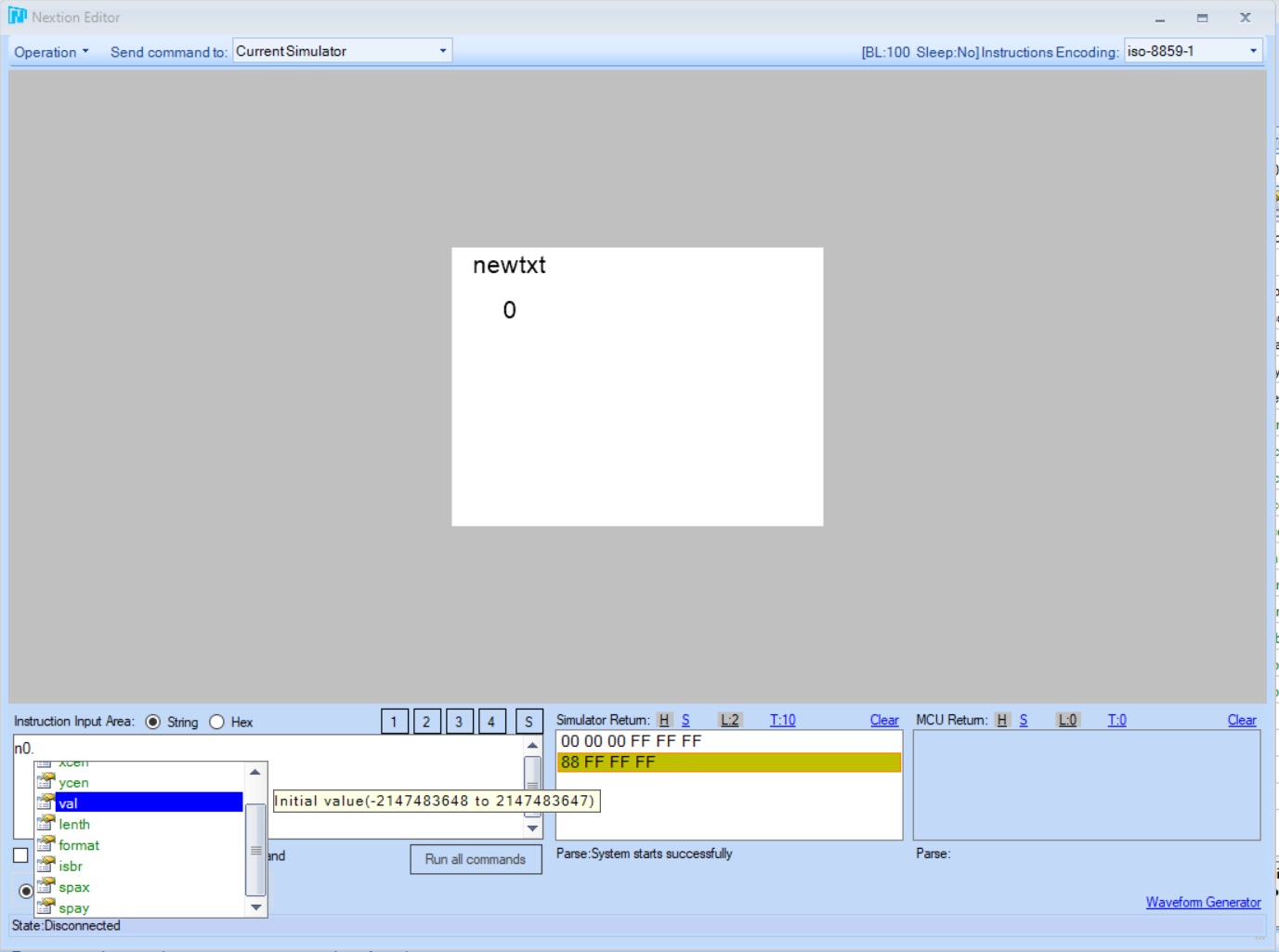Image resolution: width=1279 pixels, height=952 pixels.
Task: Select preset command slot 3
Action: point(459,722)
